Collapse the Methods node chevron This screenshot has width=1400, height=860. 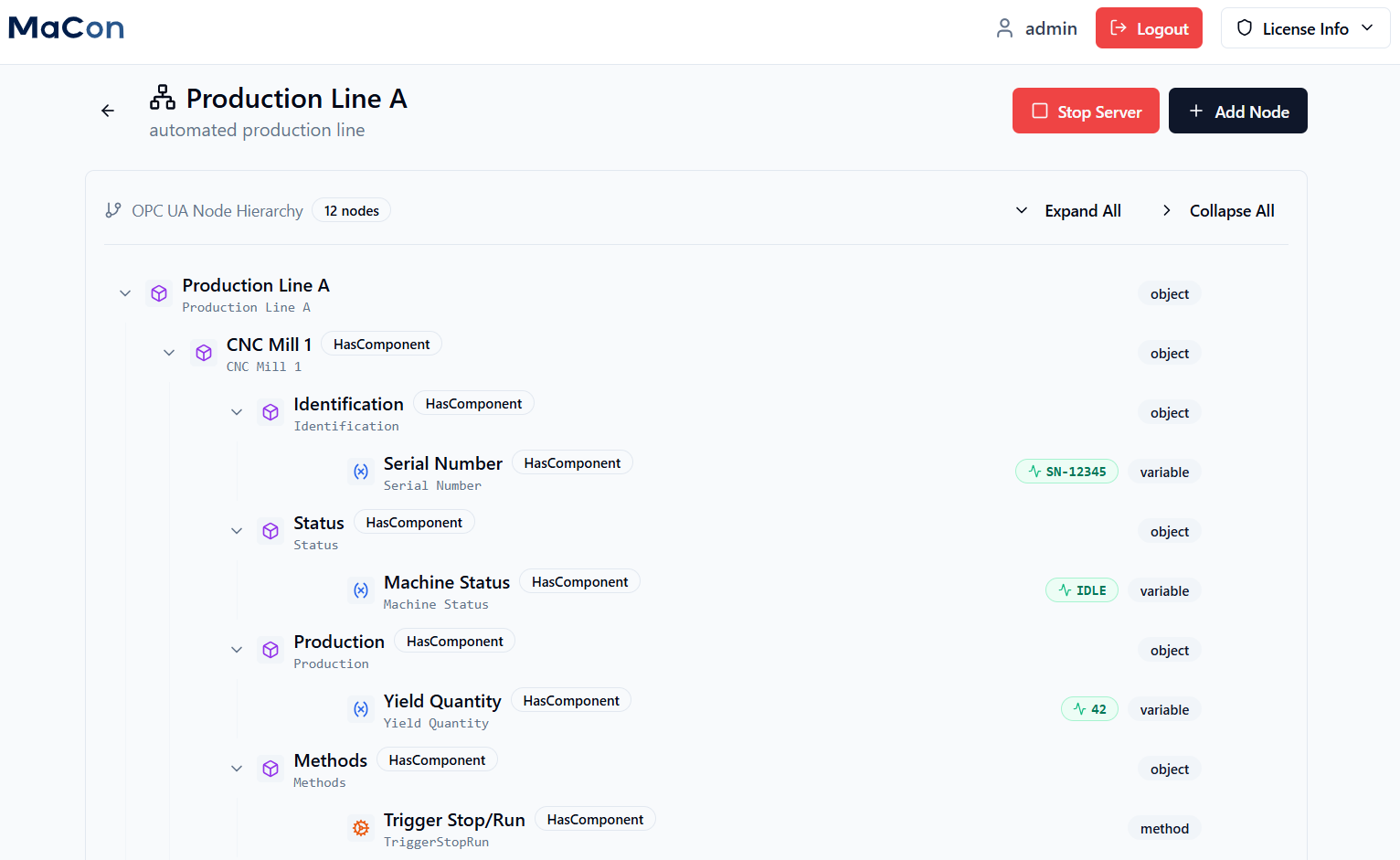[x=237, y=769]
